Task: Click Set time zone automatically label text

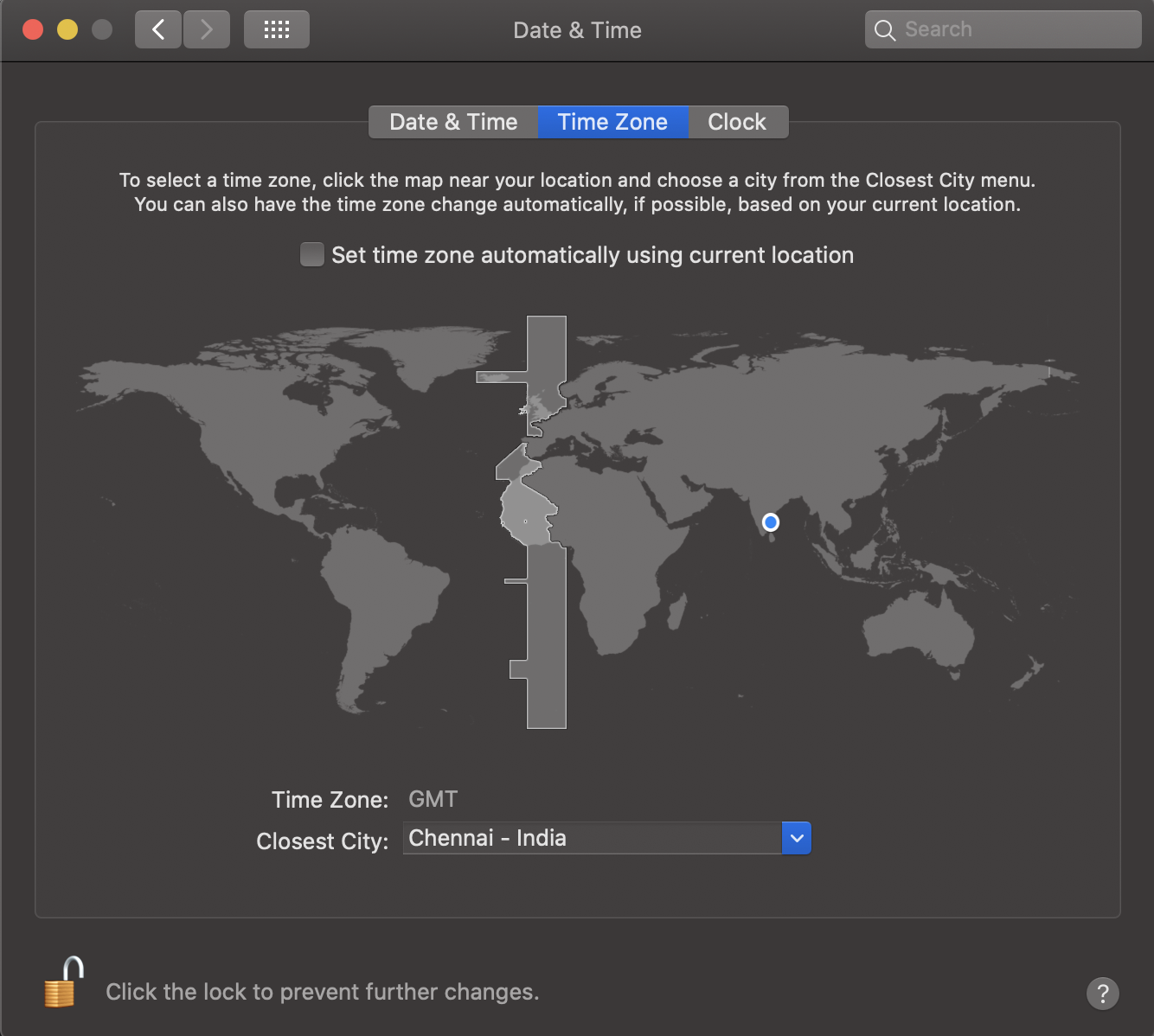Action: [x=593, y=255]
